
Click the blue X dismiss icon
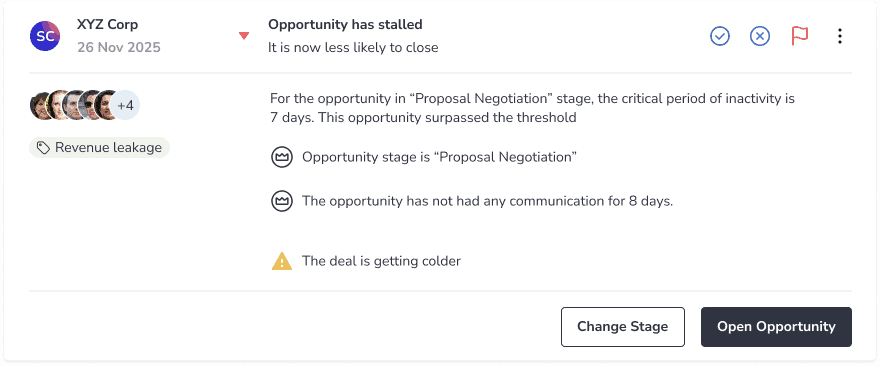point(760,36)
